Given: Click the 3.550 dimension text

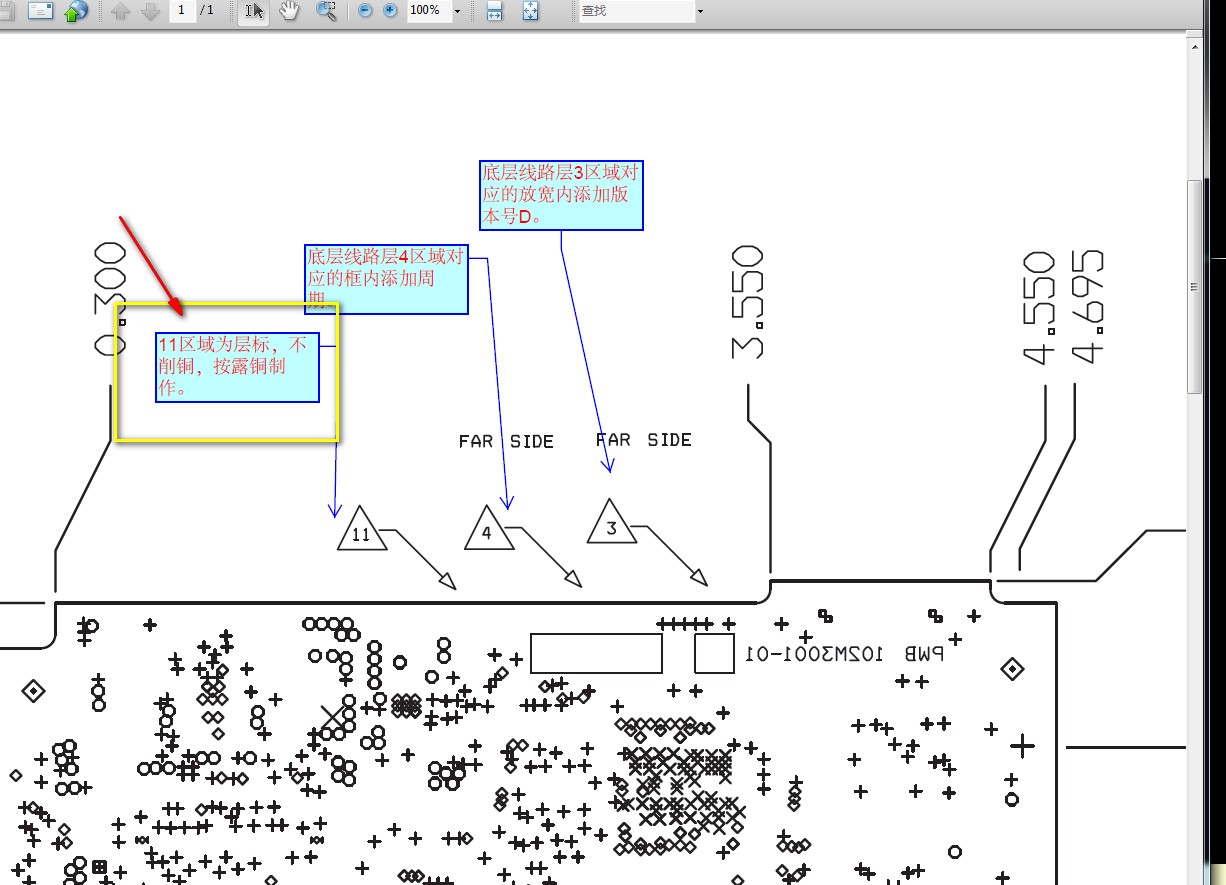Looking at the screenshot, I should [x=748, y=301].
